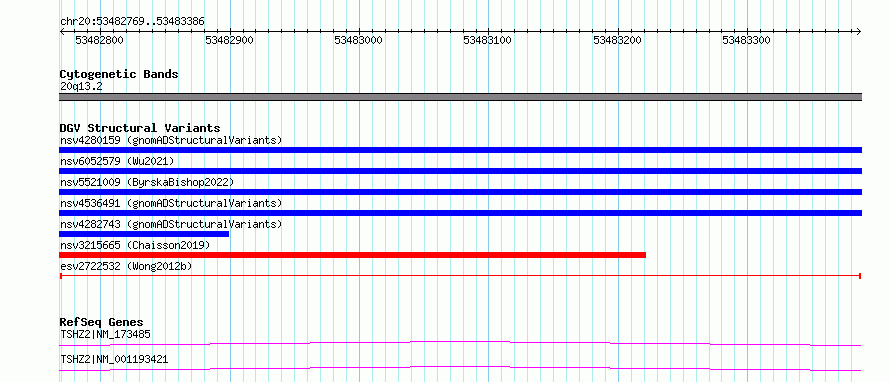The image size is (890, 382).
Task: Click the nsv6052579 Wu2021 blue bar
Action: [x=460, y=171]
